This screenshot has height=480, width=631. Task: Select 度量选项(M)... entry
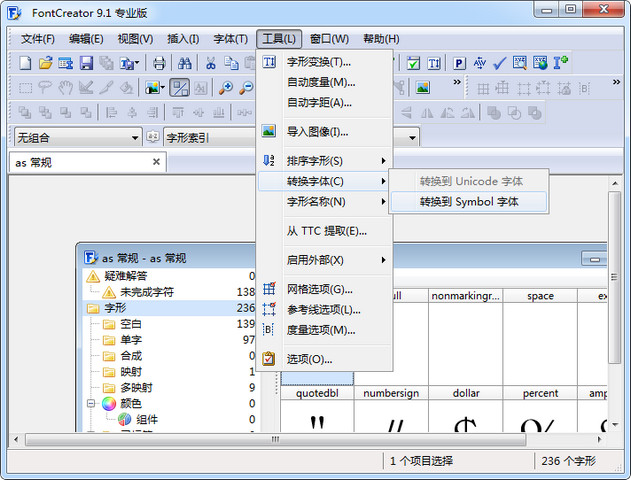pyautogui.click(x=325, y=330)
